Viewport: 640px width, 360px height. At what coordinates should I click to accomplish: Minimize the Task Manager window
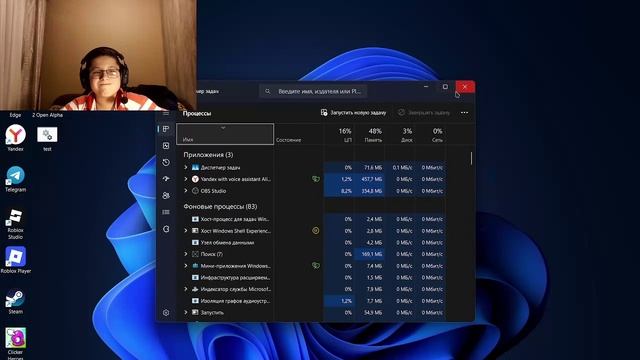coord(426,87)
